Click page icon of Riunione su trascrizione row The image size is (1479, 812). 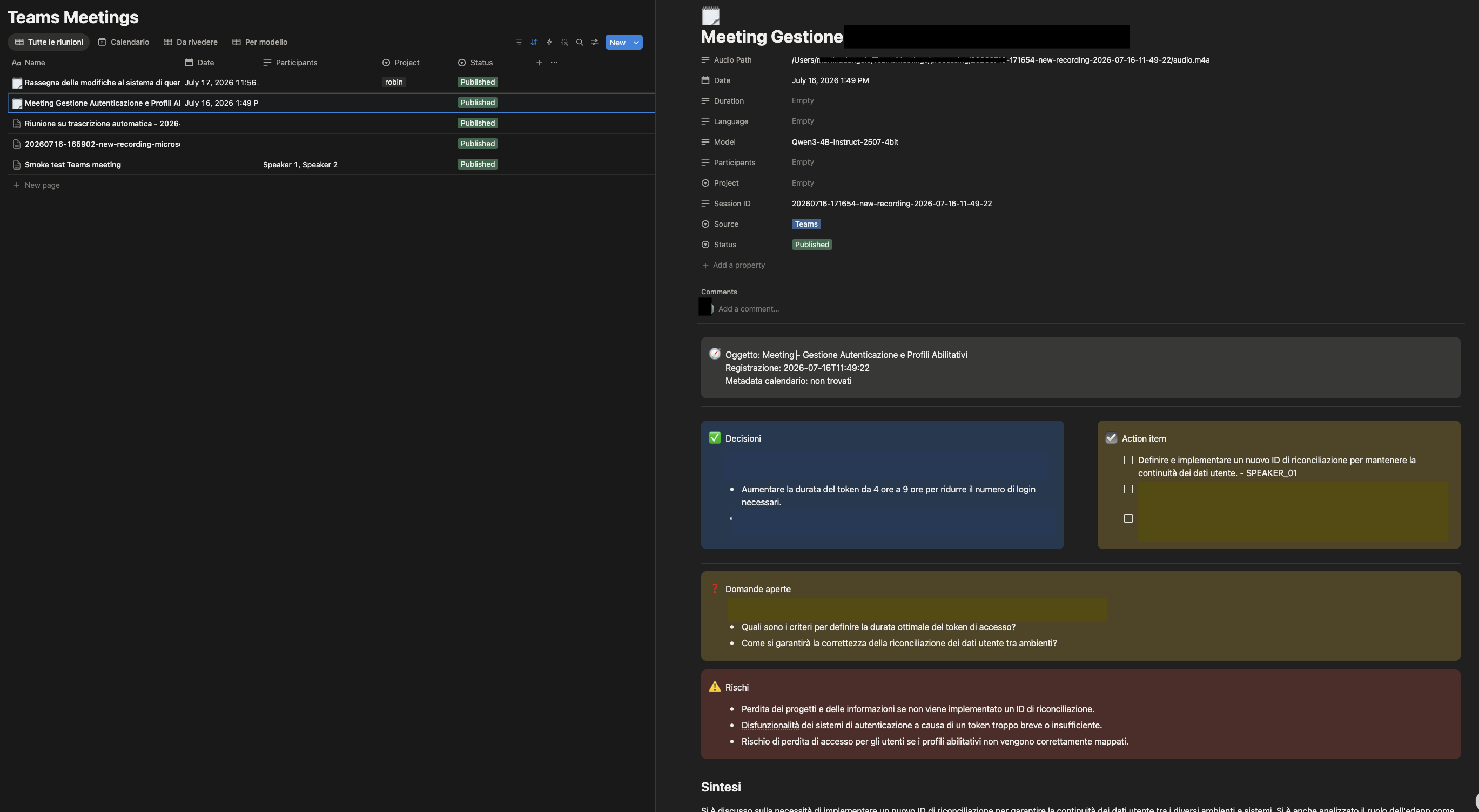coord(17,124)
